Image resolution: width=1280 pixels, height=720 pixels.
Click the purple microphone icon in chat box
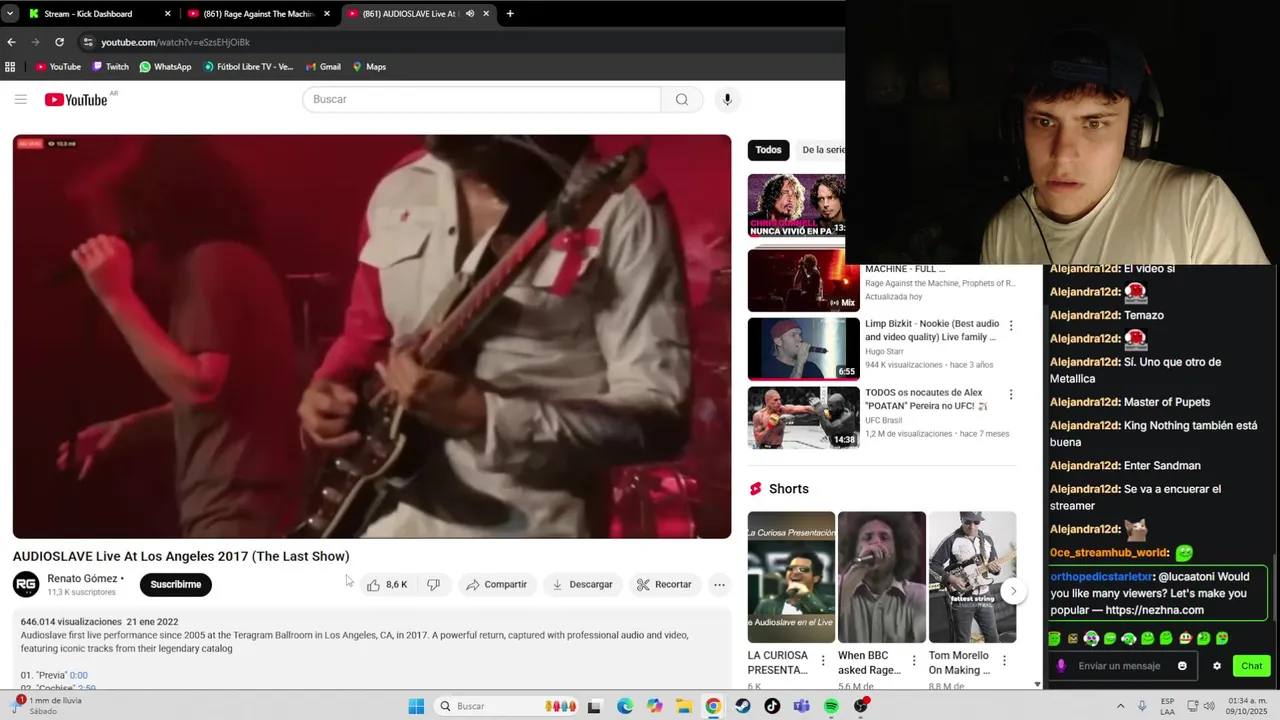pos(1061,666)
